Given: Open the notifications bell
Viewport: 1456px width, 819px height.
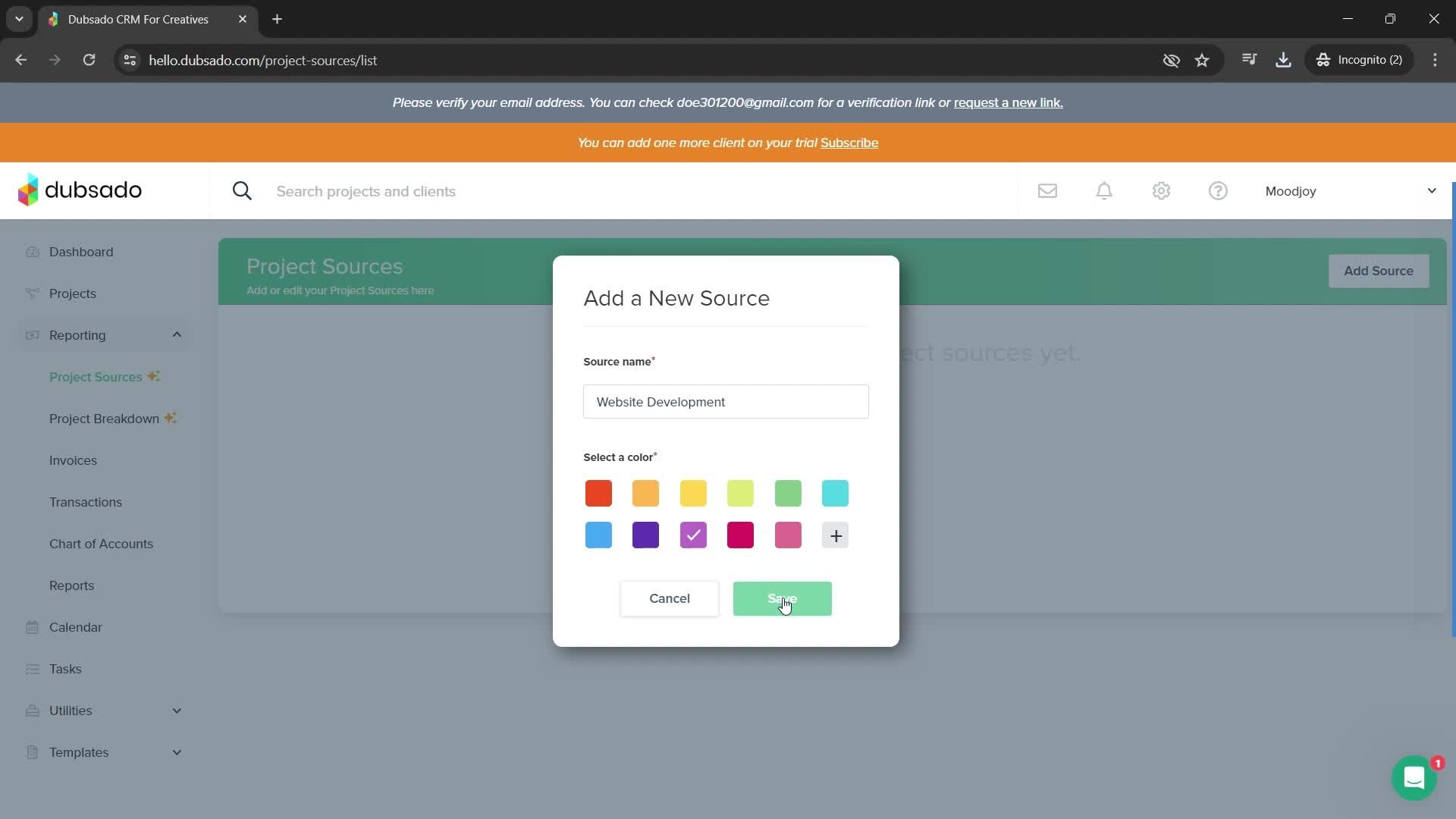Looking at the screenshot, I should coord(1104,191).
